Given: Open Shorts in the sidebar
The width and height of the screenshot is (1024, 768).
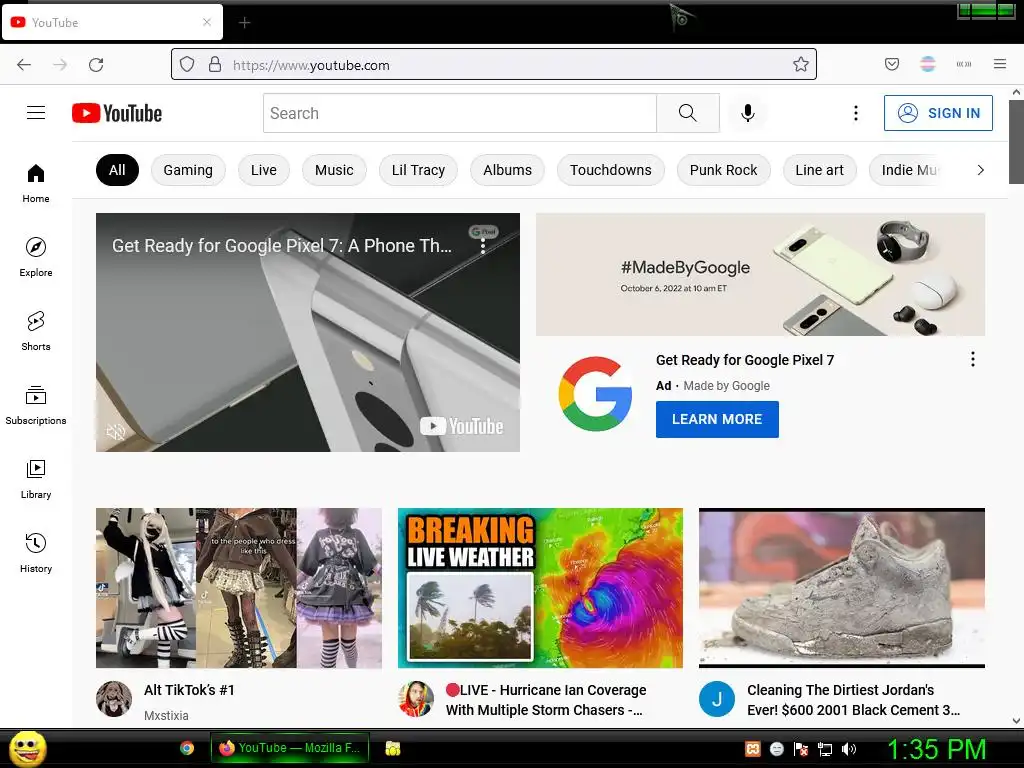Looking at the screenshot, I should [x=36, y=331].
